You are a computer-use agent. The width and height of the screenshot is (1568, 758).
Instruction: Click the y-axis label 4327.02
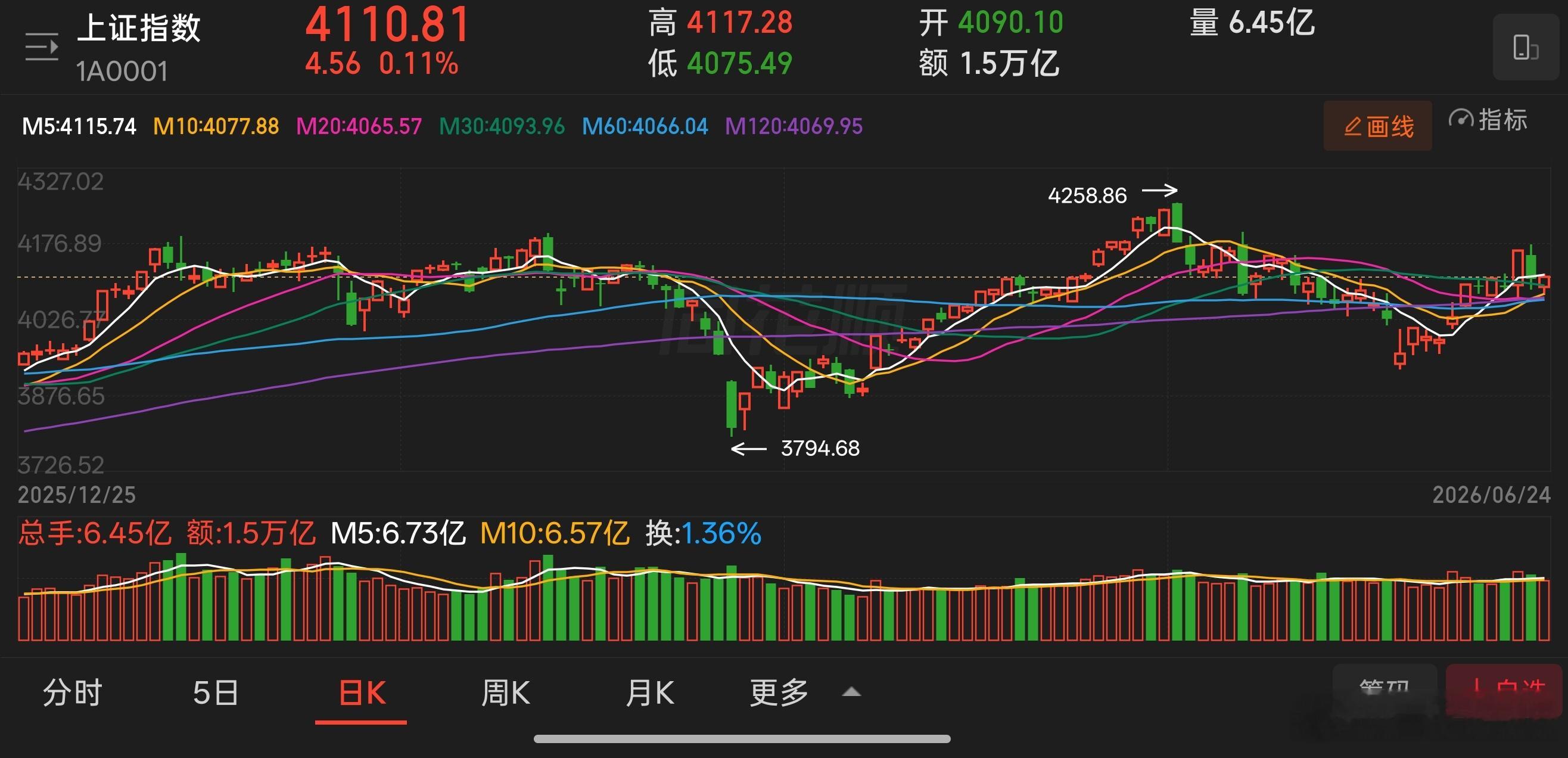(61, 182)
